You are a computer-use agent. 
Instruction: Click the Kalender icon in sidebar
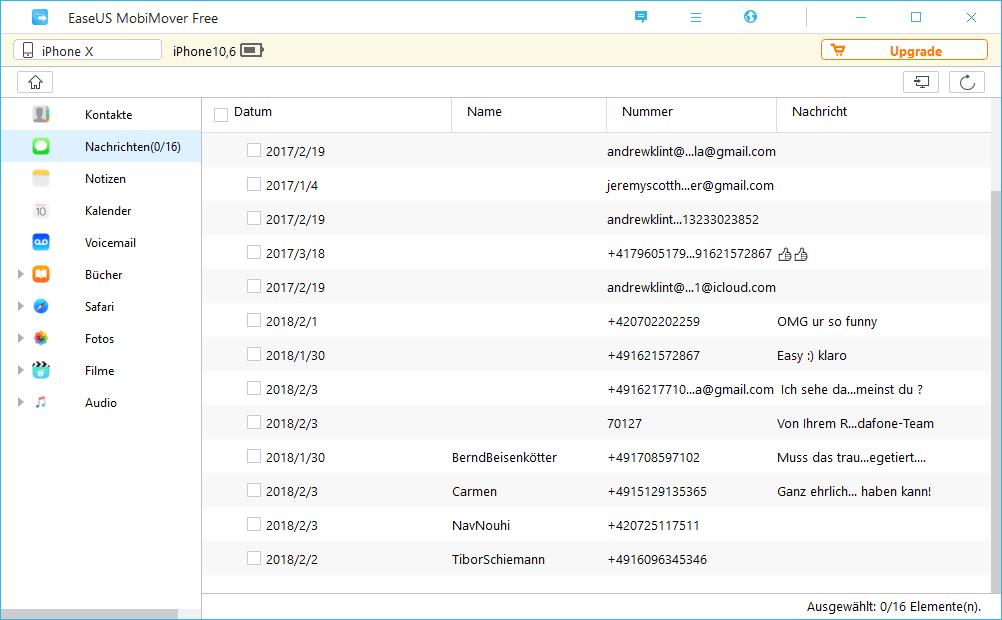[x=41, y=211]
